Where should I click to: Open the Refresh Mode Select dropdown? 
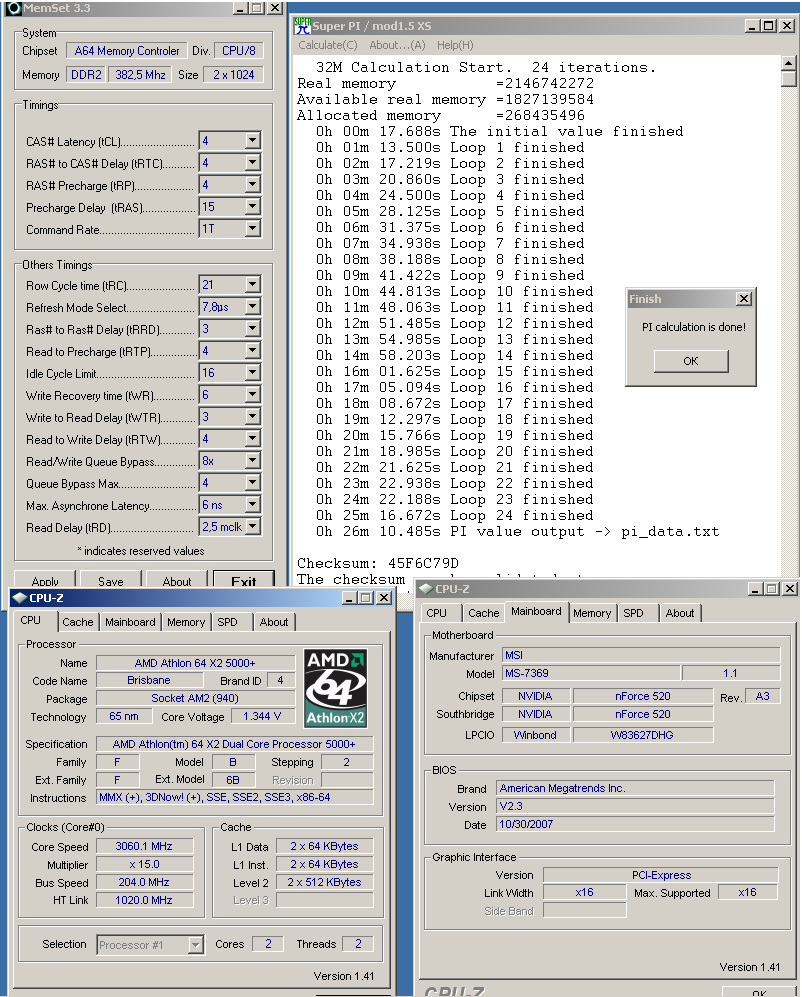pos(252,306)
